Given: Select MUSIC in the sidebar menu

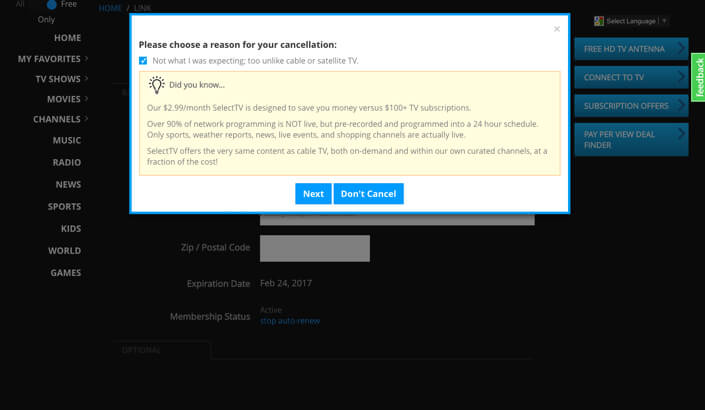Looking at the screenshot, I should (x=67, y=141).
